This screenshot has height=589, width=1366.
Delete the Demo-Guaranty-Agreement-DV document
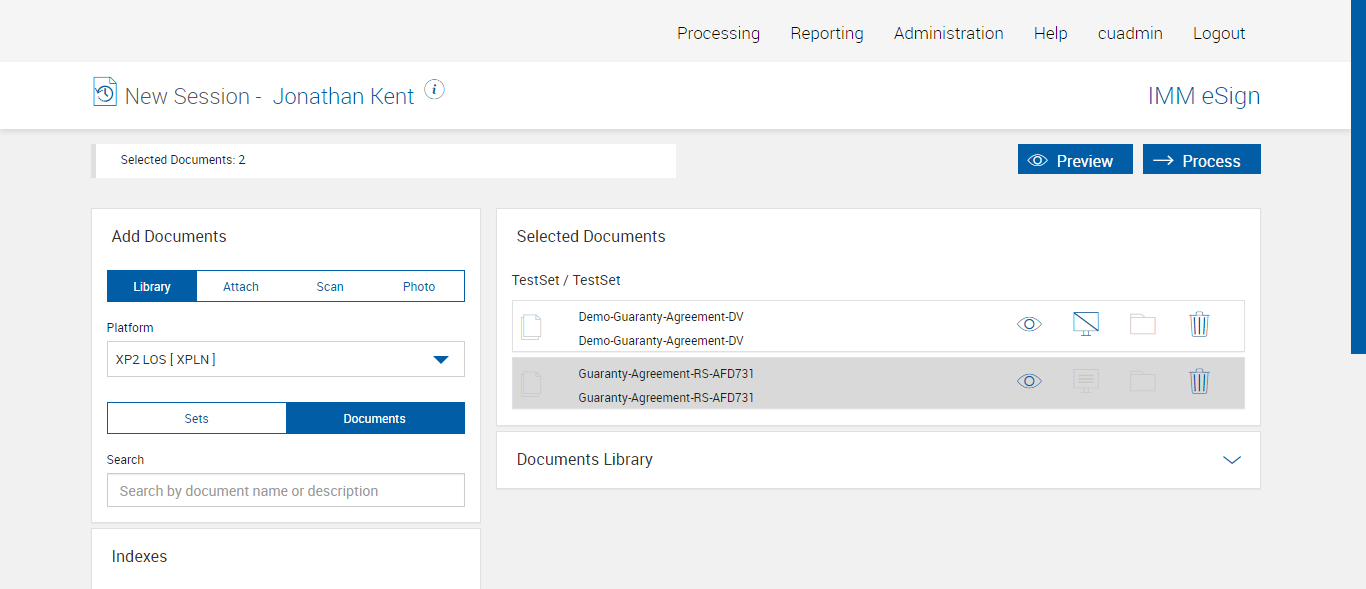coord(1199,324)
